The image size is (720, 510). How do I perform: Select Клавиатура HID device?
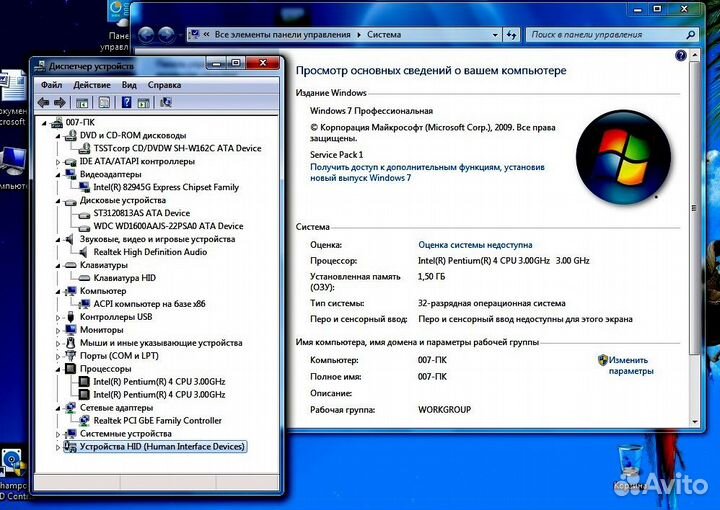[x=124, y=278]
